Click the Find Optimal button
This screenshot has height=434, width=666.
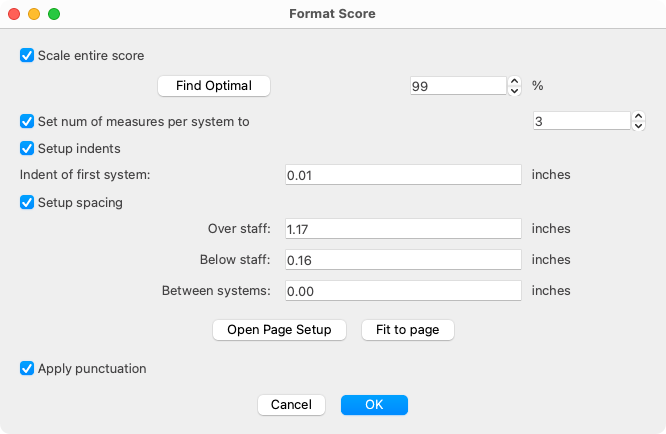click(214, 86)
